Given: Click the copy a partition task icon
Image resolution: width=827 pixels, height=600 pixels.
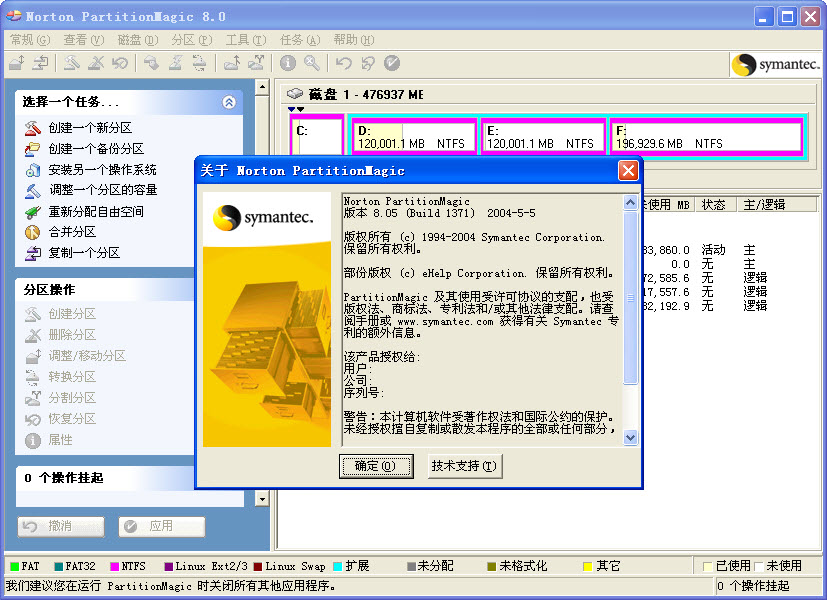Looking at the screenshot, I should click(33, 253).
